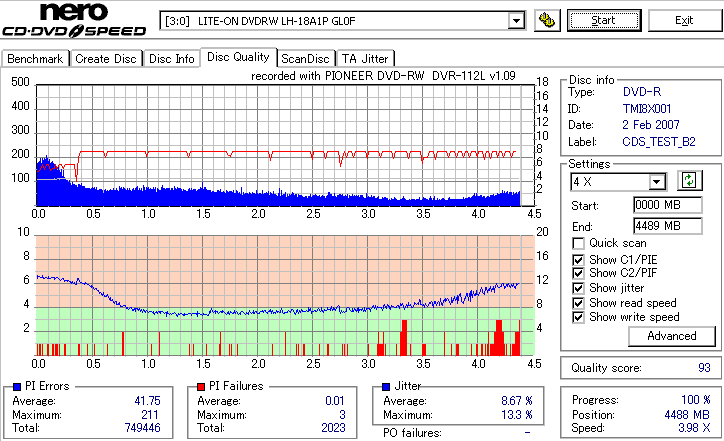
Task: Switch to the Benchmark tab
Action: (x=35, y=59)
